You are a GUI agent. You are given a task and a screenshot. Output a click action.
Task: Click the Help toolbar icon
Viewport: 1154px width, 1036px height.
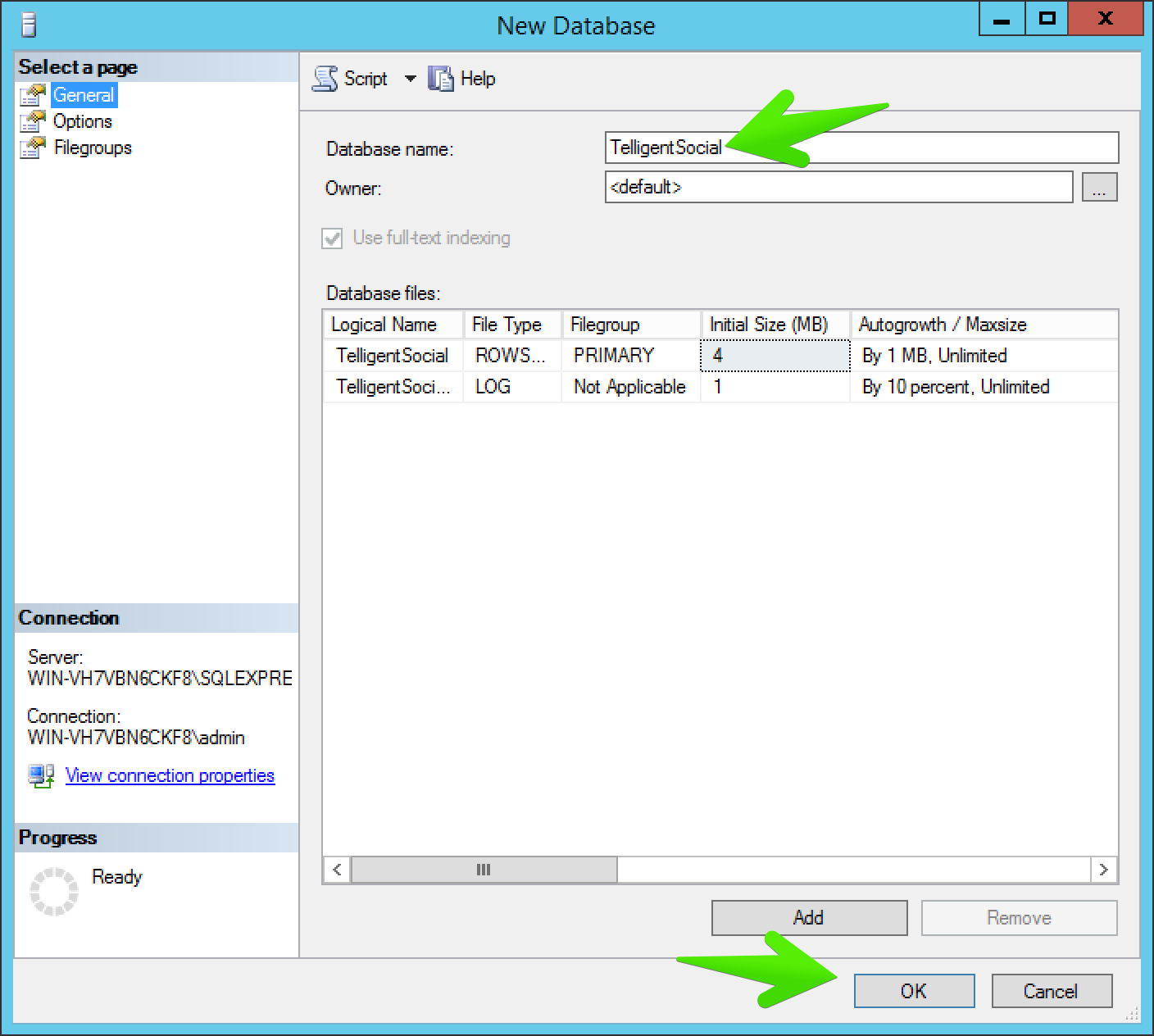(x=441, y=79)
